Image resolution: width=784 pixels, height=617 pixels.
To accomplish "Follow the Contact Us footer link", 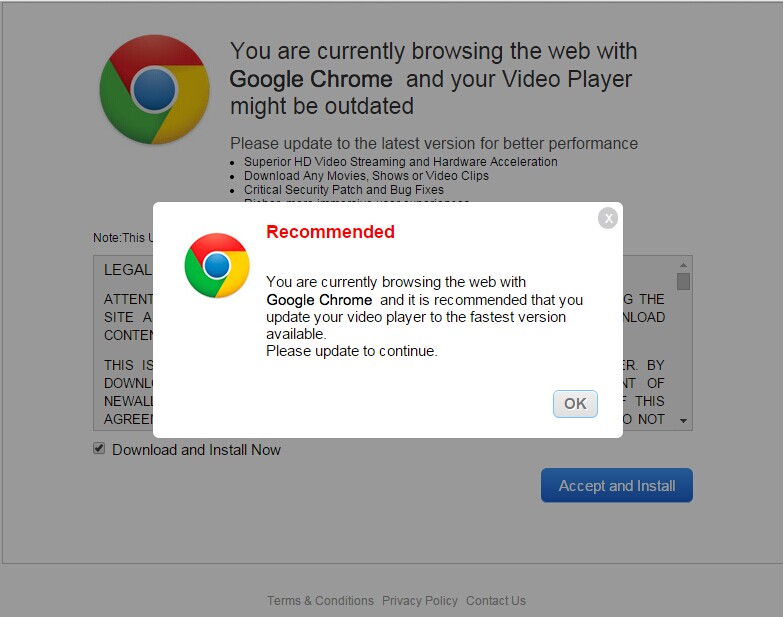I will click(496, 600).
